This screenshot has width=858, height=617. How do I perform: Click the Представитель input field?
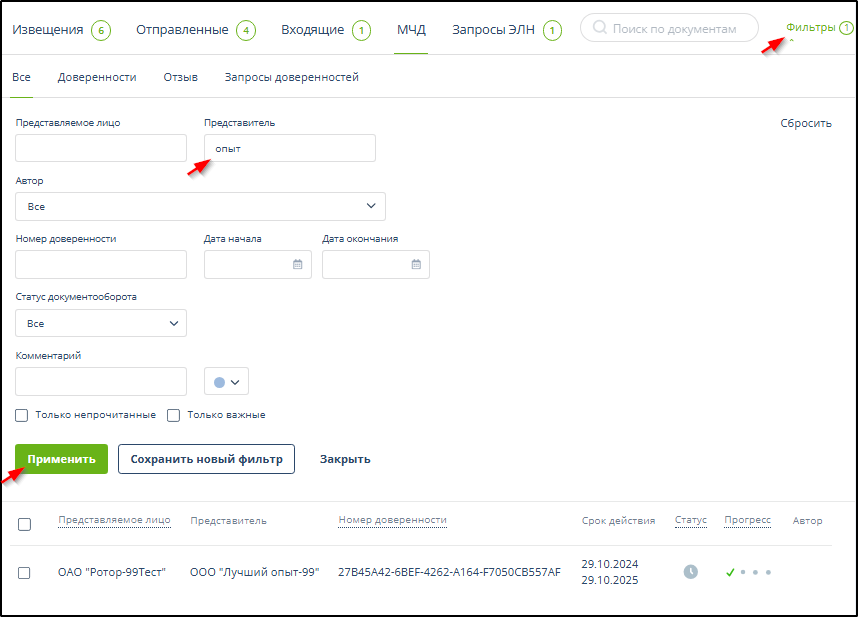click(x=290, y=148)
